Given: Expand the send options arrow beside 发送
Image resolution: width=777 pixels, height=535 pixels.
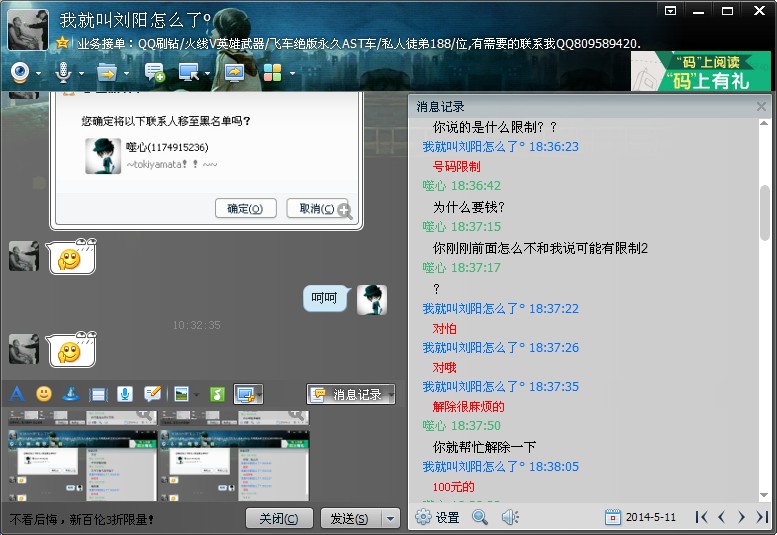Looking at the screenshot, I should click(x=391, y=518).
